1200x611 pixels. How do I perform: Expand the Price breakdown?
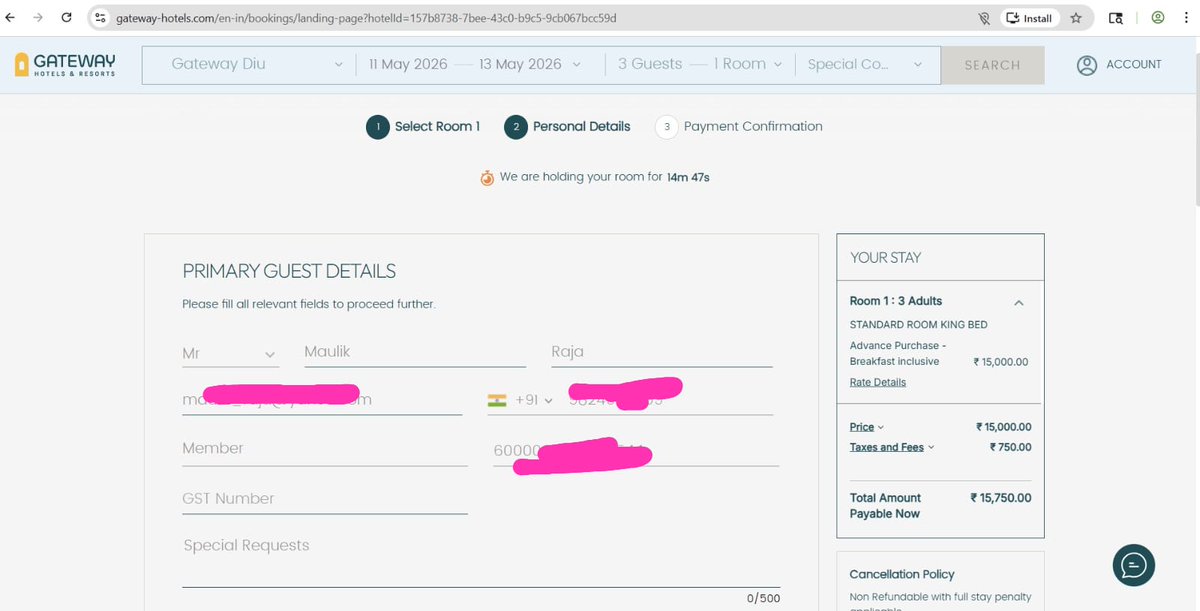click(867, 427)
